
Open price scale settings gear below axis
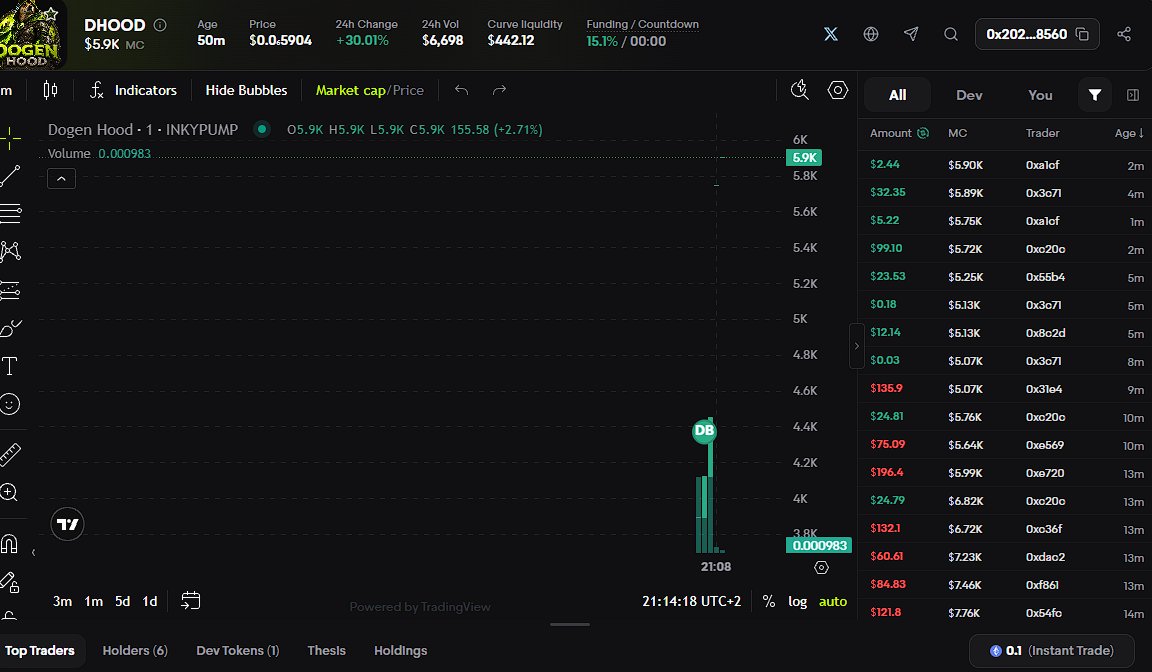click(821, 568)
